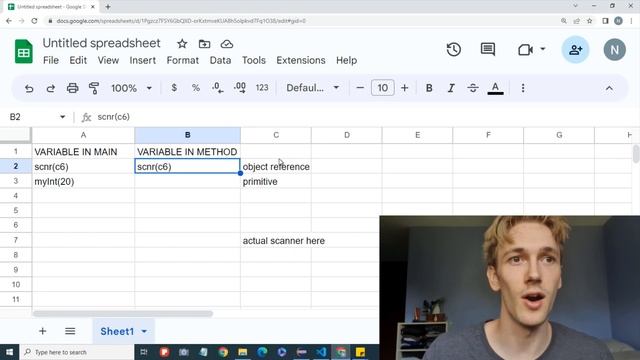Screen dimensions: 640x360
Task: Click the horizontal scrollbar below the grid
Action: tap(122, 313)
